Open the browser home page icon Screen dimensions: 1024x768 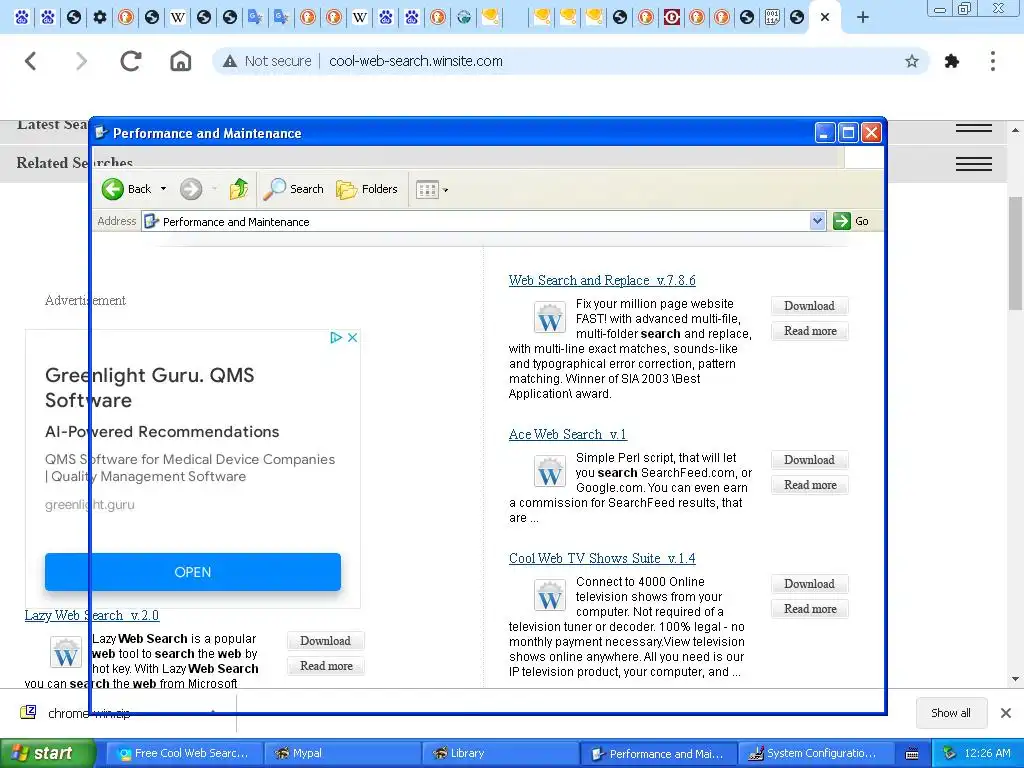point(181,61)
